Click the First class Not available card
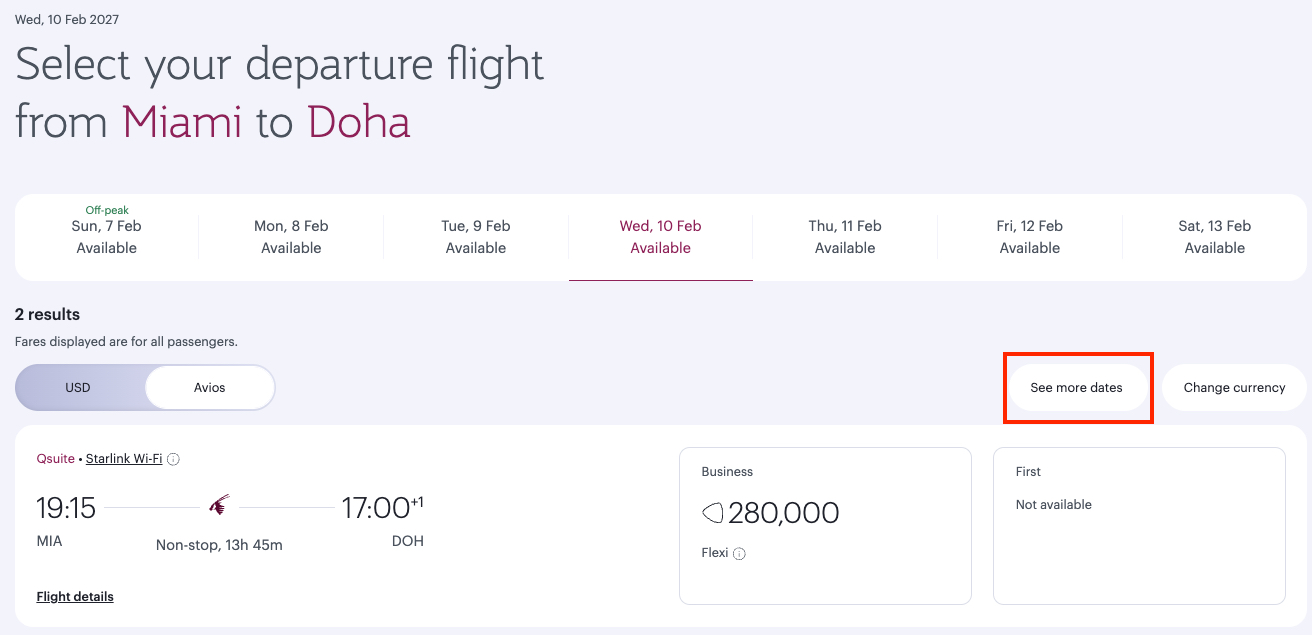 [x=1139, y=525]
